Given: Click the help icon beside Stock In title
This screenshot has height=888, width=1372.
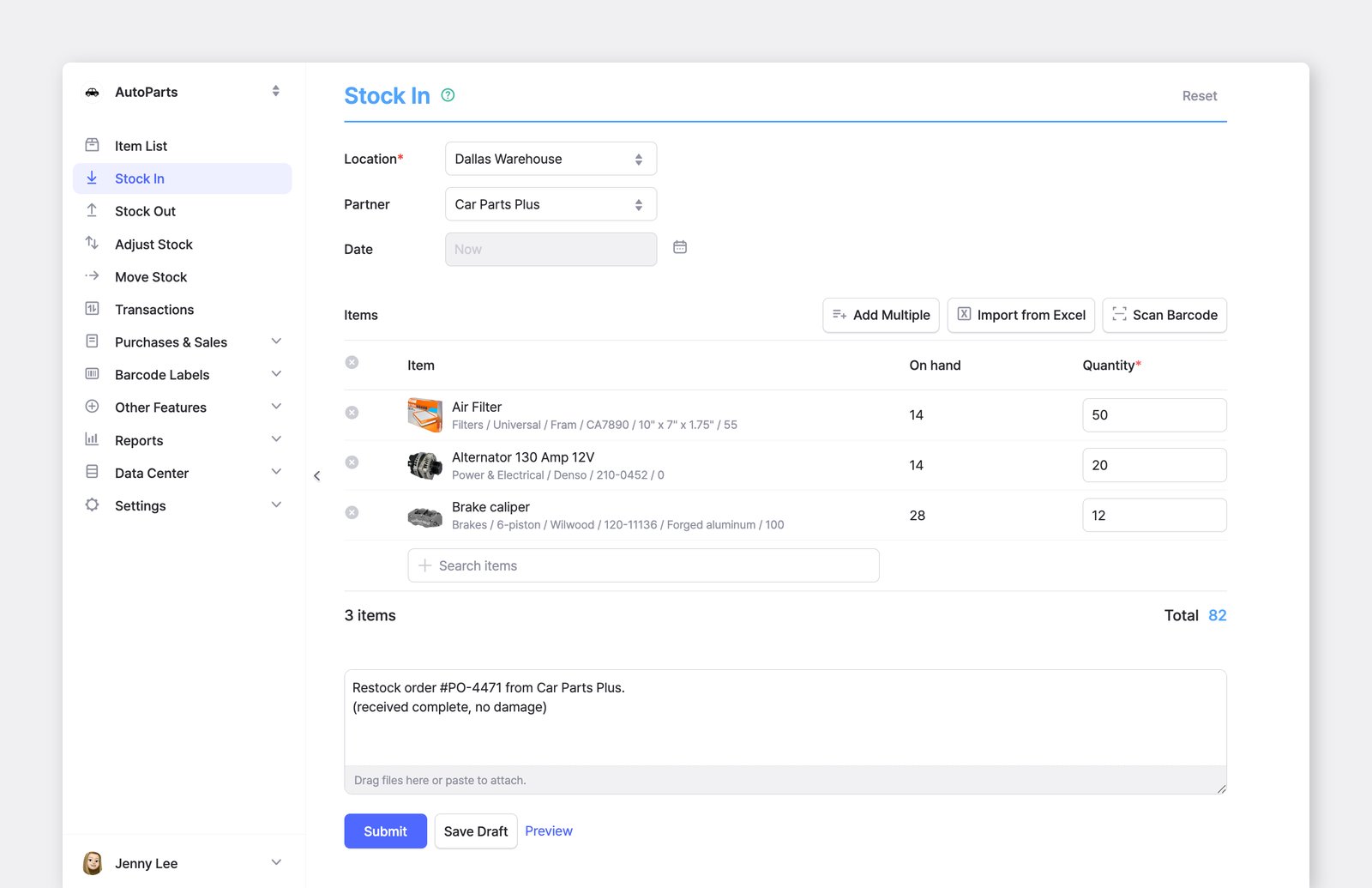Looking at the screenshot, I should (x=448, y=95).
